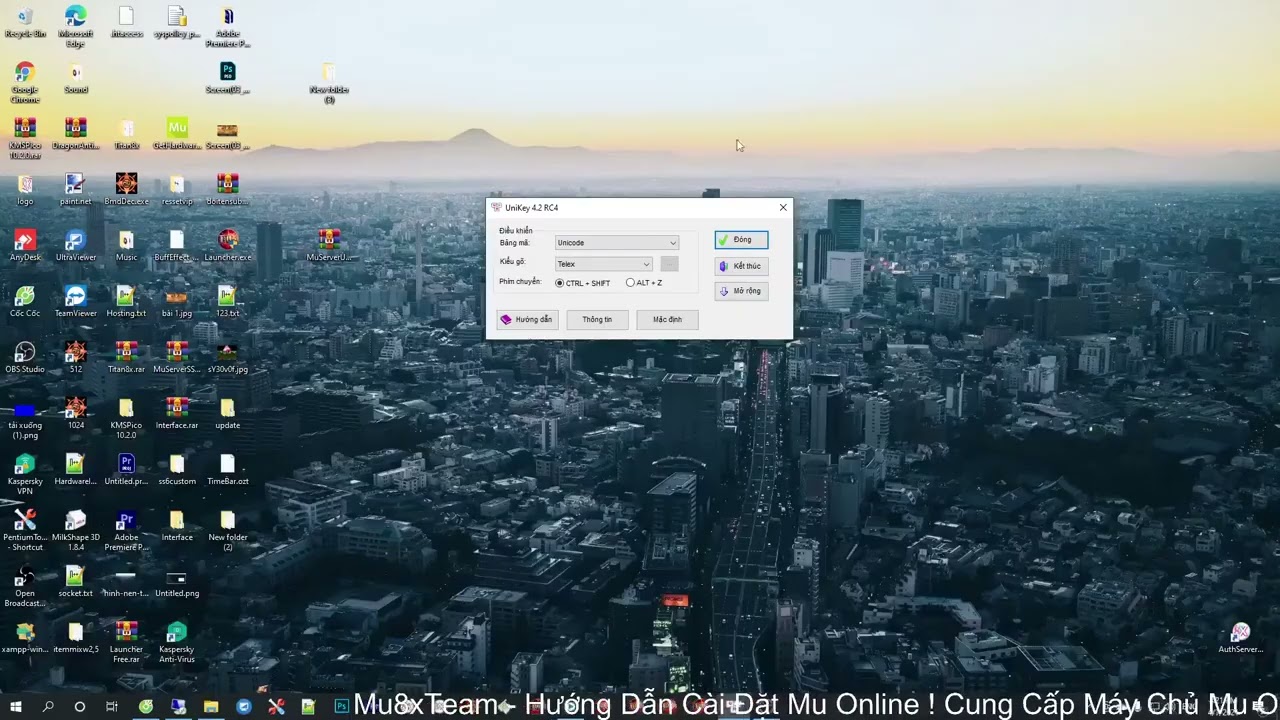Select the ss6custom folder
Image resolution: width=1280 pixels, height=720 pixels.
coord(177,470)
